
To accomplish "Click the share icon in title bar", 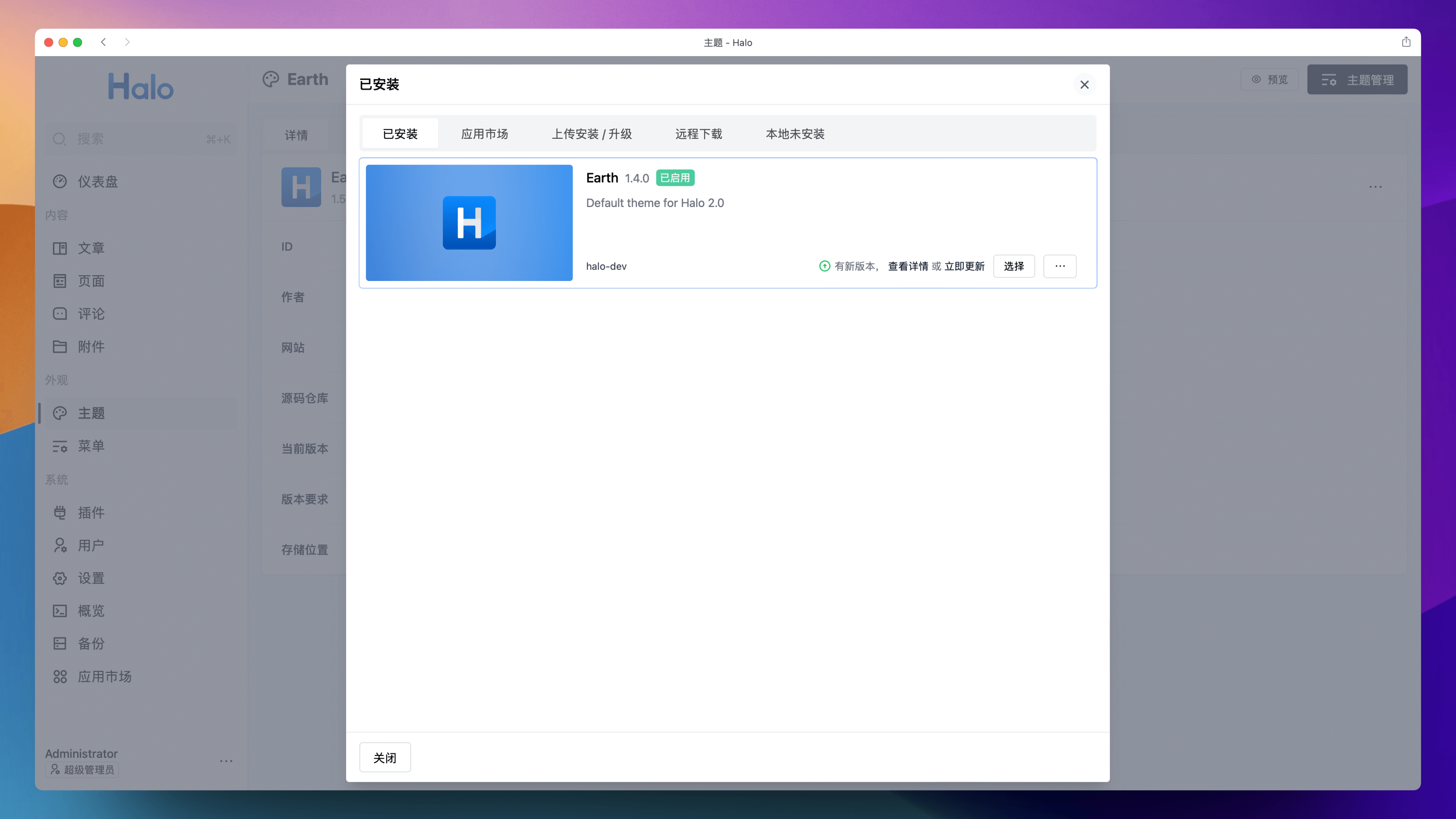I will [x=1406, y=42].
